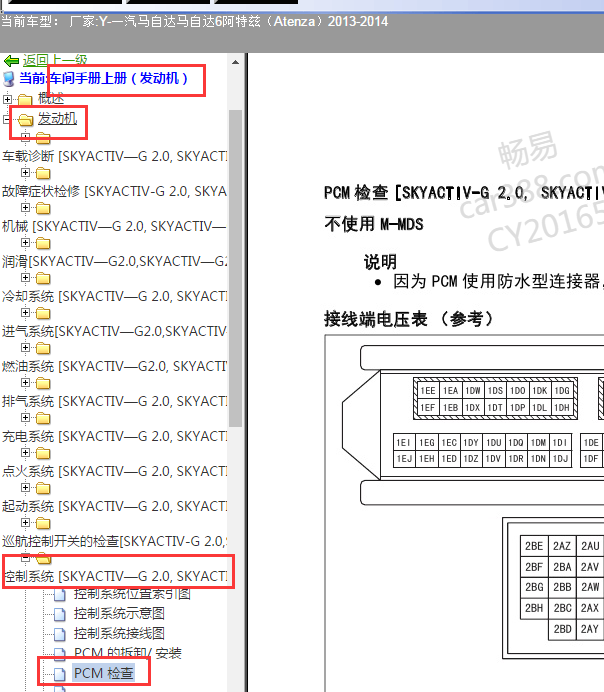This screenshot has height=692, width=604.
Task: Expand the 车载诊断 folder node
Action: point(26,138)
